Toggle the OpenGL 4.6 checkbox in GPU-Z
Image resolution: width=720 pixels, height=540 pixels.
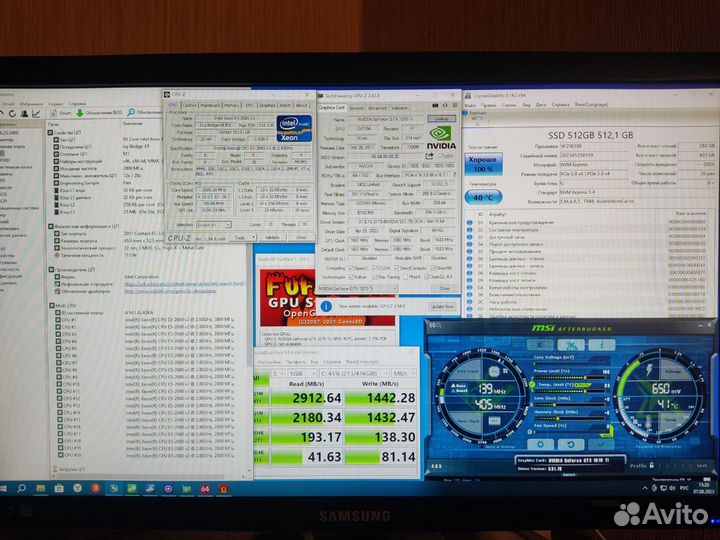tap(427, 277)
